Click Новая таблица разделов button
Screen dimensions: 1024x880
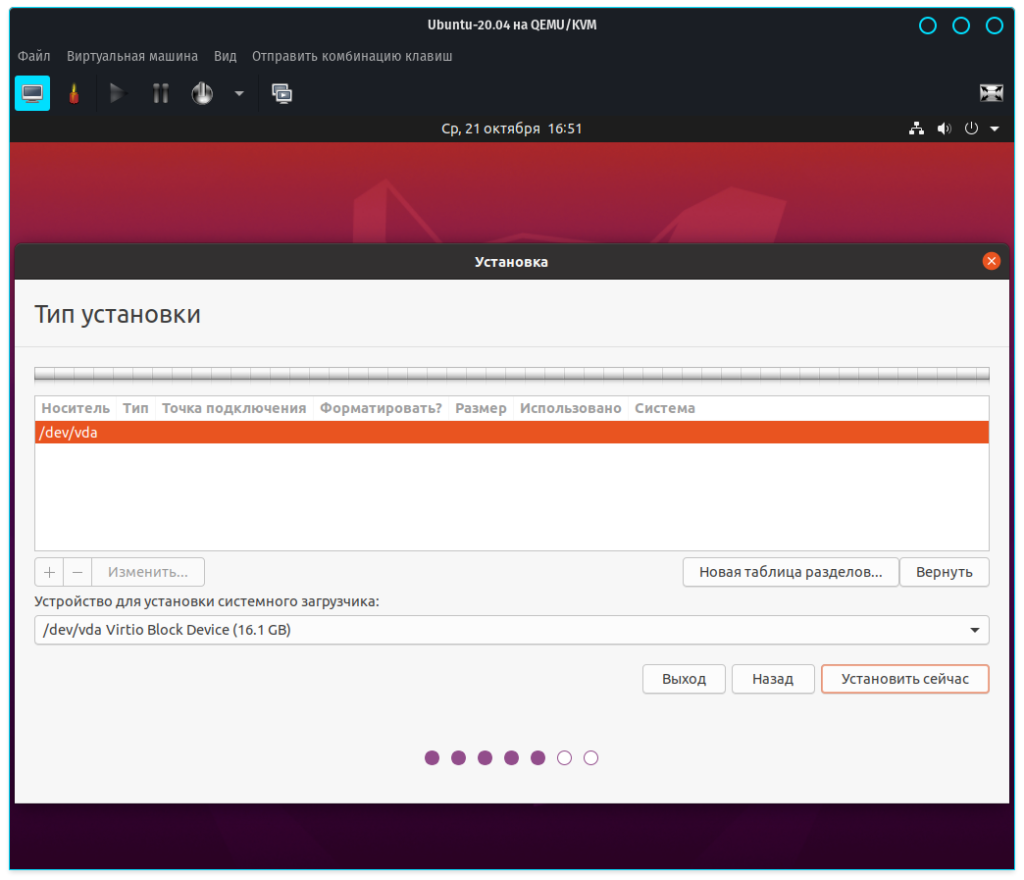790,572
